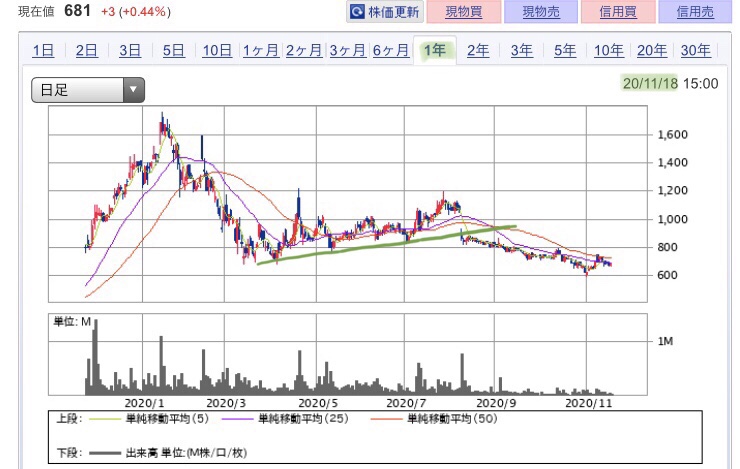Click the 単位: M label in volume chart
The width and height of the screenshot is (740, 469).
click(x=72, y=322)
